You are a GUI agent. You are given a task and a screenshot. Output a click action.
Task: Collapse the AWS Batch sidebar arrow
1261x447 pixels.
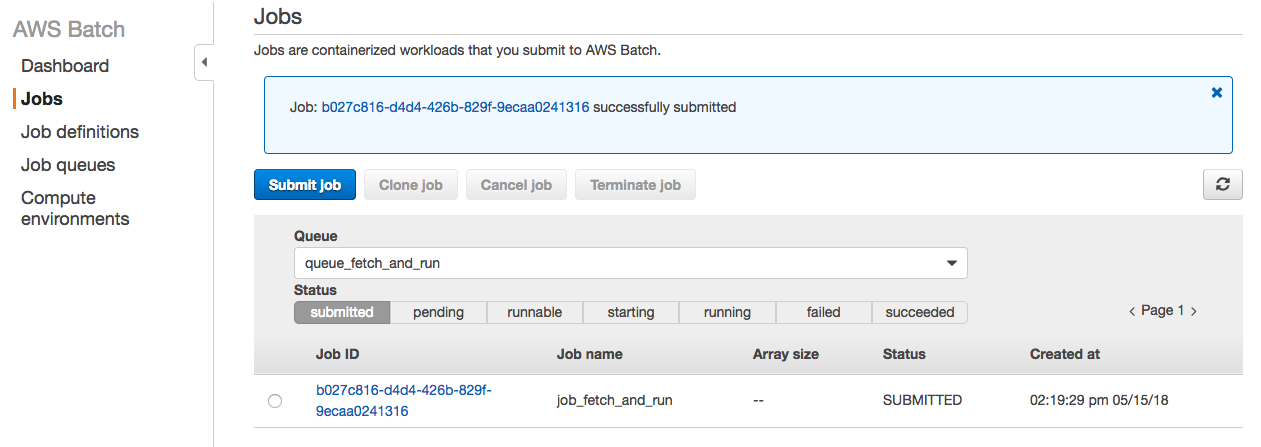(x=204, y=63)
